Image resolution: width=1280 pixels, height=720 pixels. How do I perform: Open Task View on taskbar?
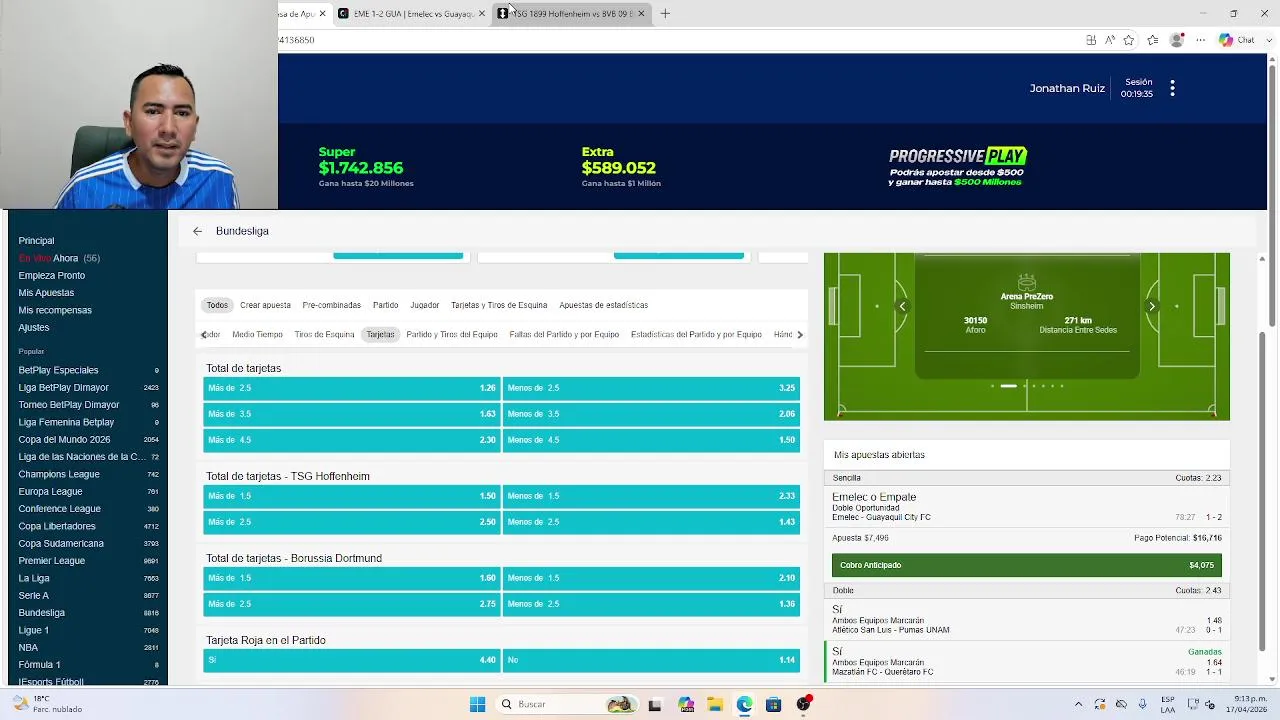655,704
